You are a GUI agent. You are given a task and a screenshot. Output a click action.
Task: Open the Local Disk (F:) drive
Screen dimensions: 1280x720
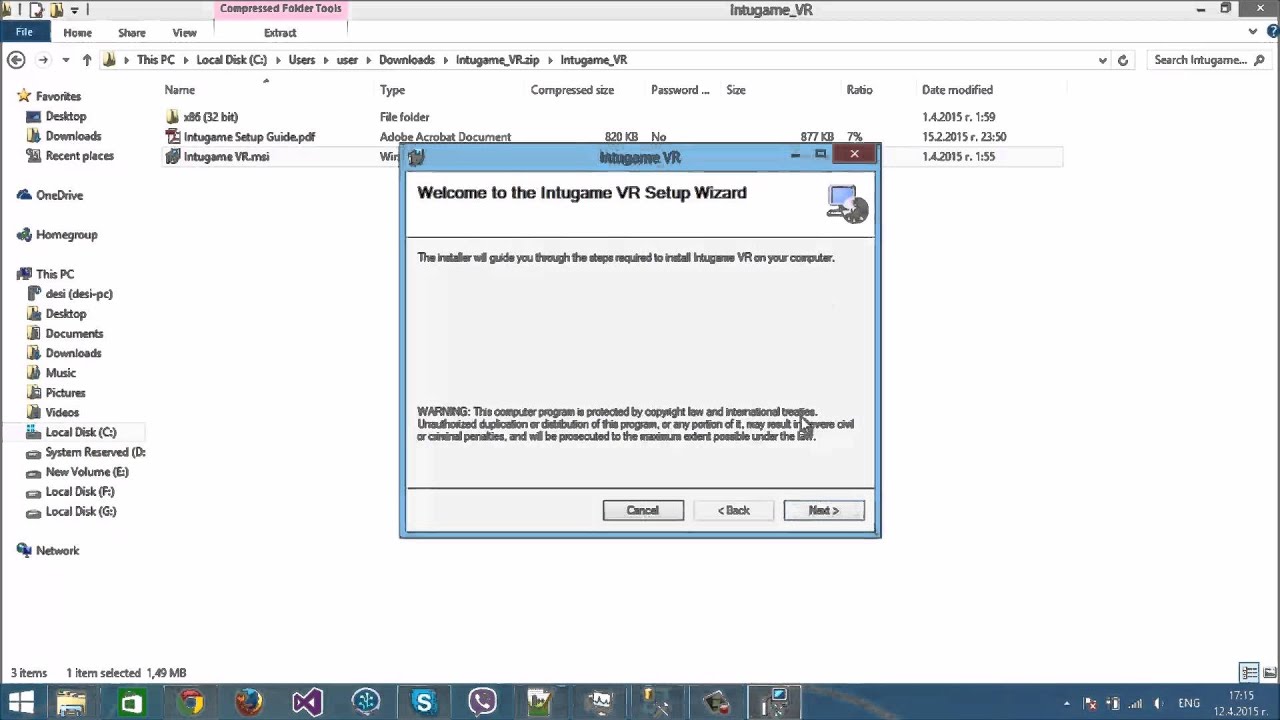click(x=79, y=492)
